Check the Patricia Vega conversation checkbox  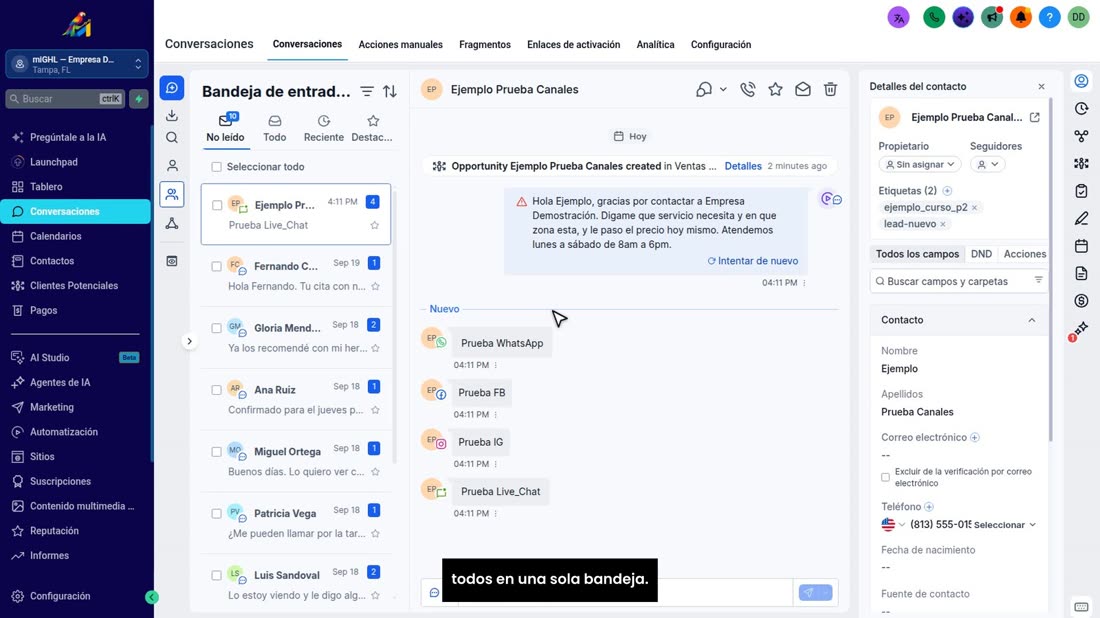click(x=217, y=513)
